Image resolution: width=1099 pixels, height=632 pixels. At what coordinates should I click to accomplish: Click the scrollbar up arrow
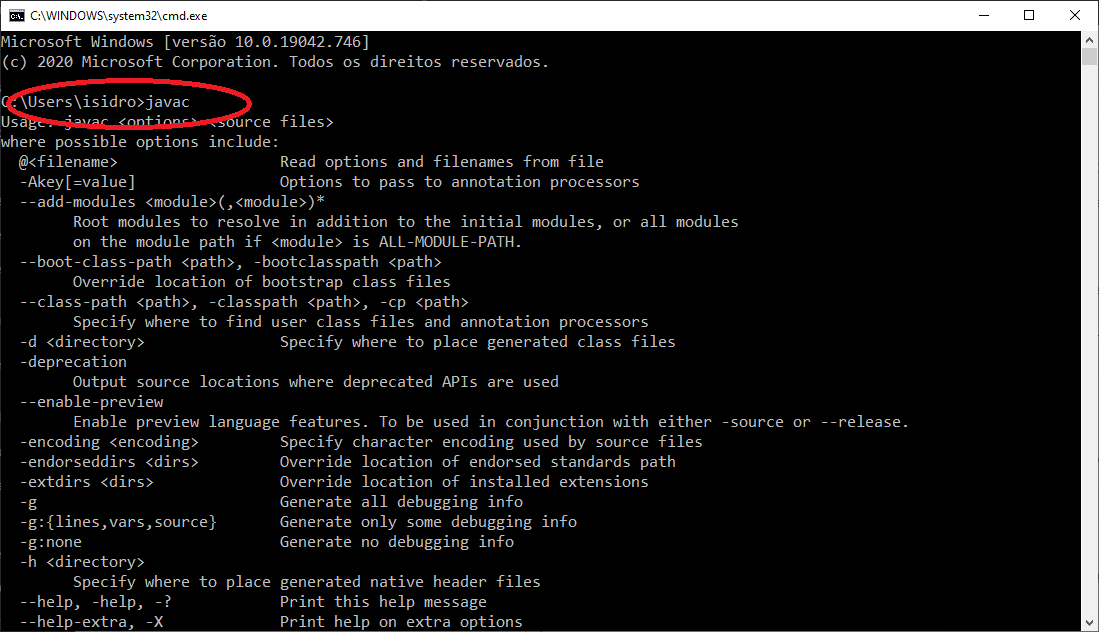(1089, 39)
